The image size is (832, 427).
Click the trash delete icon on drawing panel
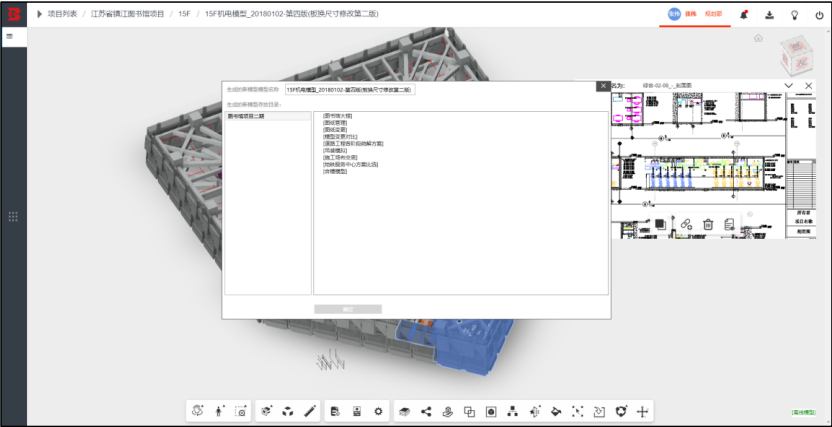[x=708, y=224]
